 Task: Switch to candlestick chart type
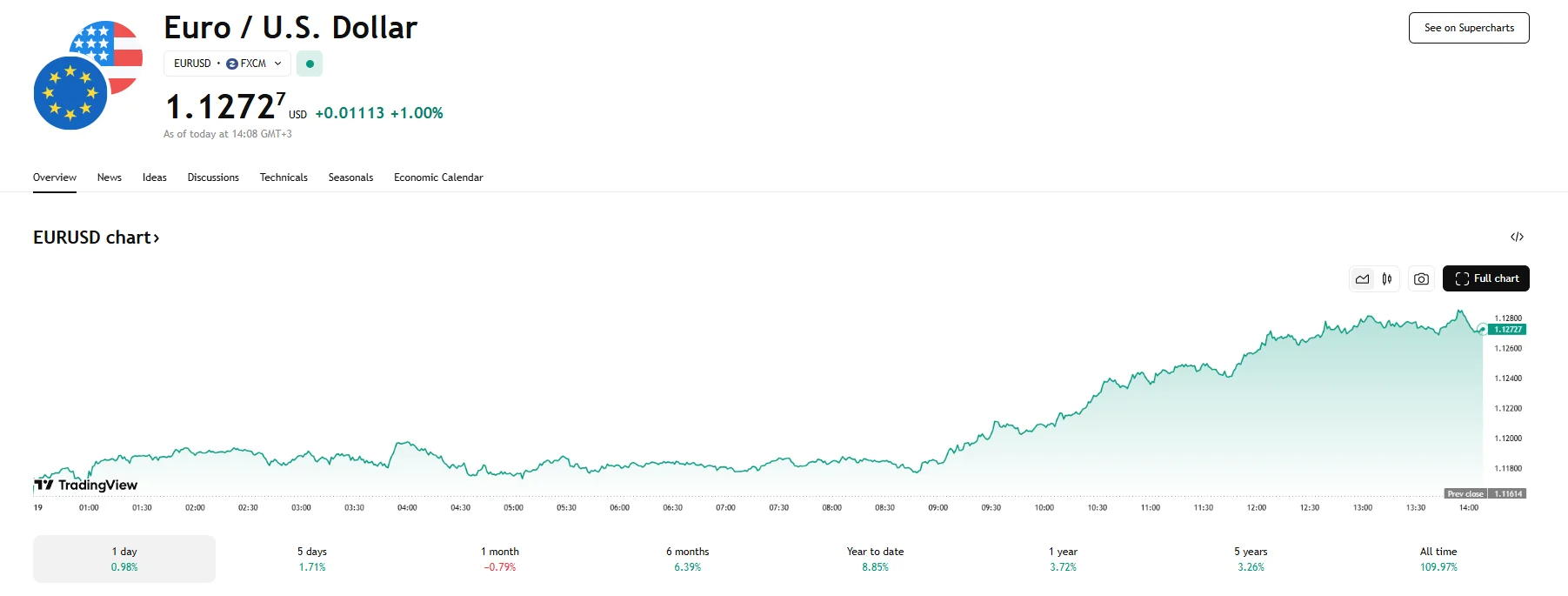[x=1387, y=279]
